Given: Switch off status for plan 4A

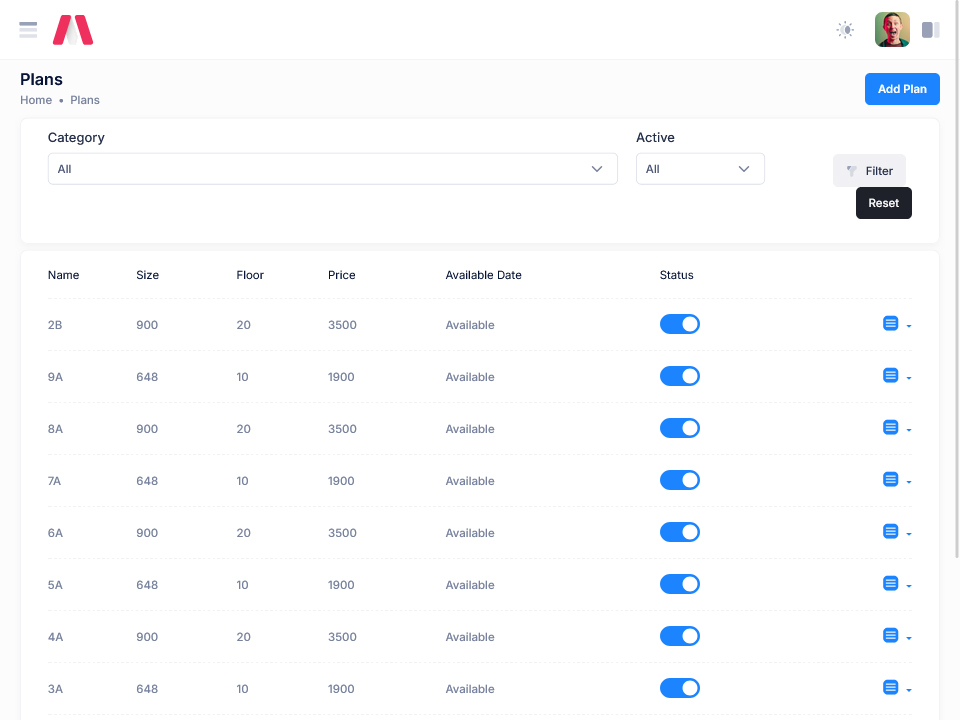Looking at the screenshot, I should pyautogui.click(x=679, y=636).
